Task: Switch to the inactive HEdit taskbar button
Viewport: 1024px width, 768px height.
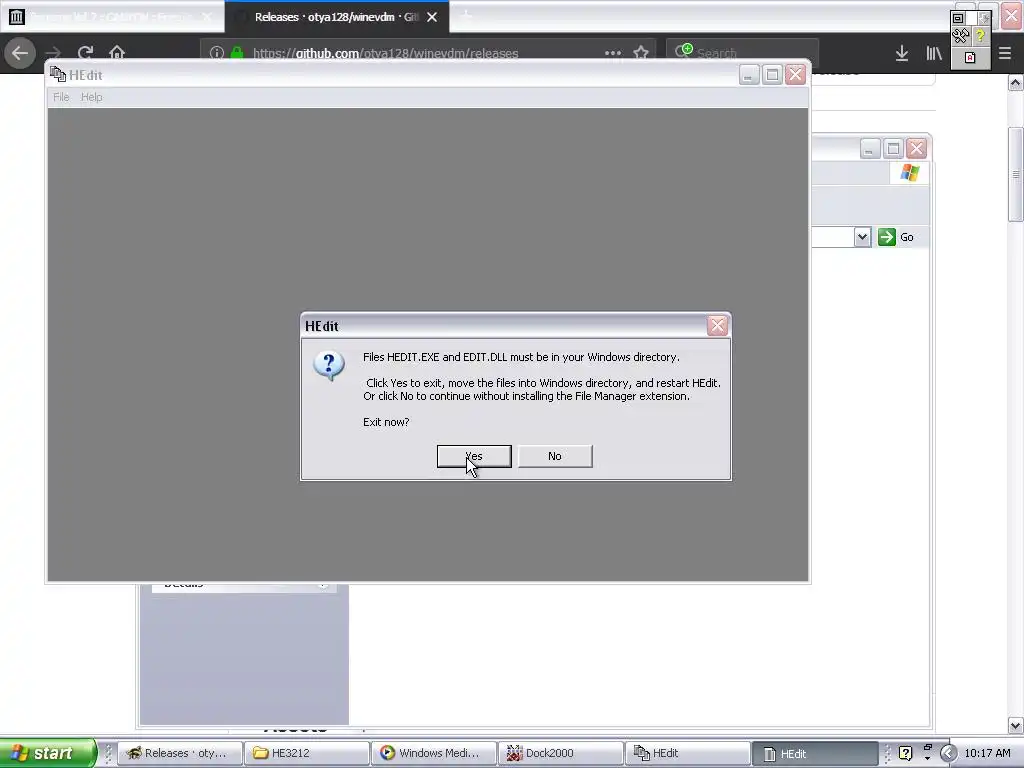Action: [686, 753]
